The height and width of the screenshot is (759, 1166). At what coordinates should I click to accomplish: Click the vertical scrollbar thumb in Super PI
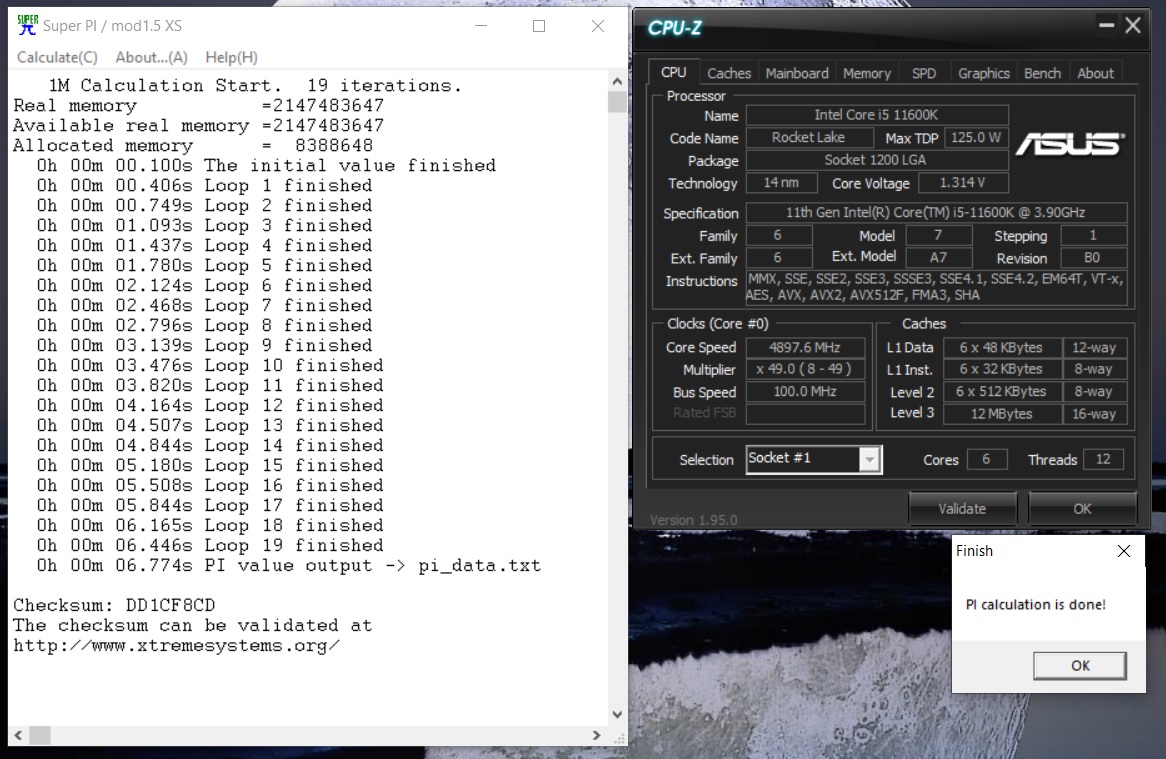pos(617,102)
